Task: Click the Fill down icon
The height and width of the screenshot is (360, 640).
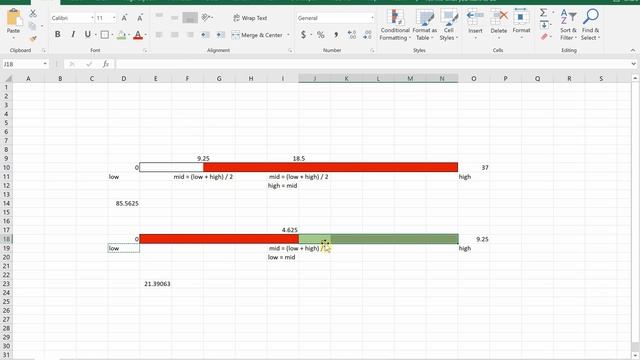Action: pos(544,25)
